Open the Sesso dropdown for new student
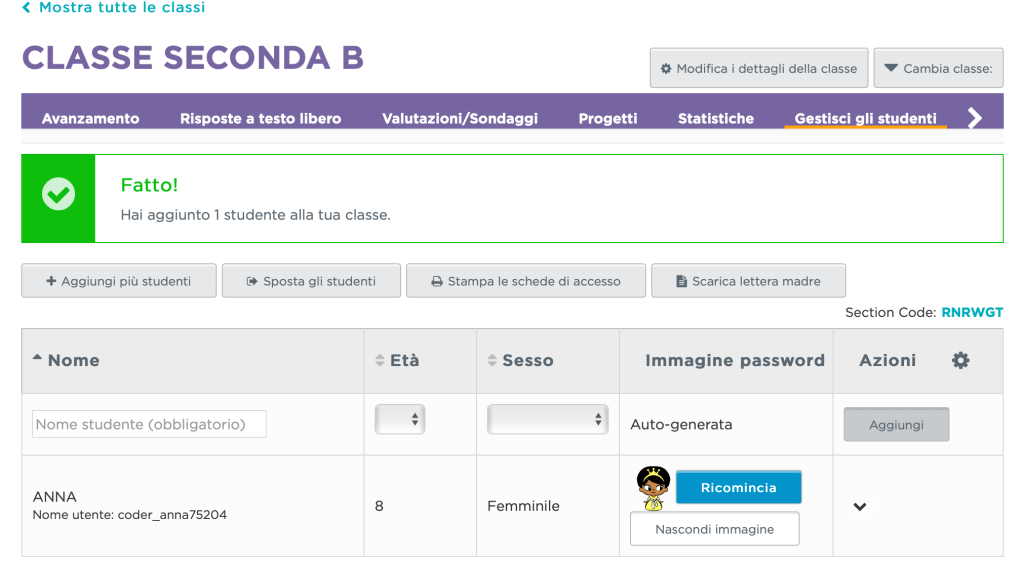Viewport: 1023px width, 564px height. 547,420
